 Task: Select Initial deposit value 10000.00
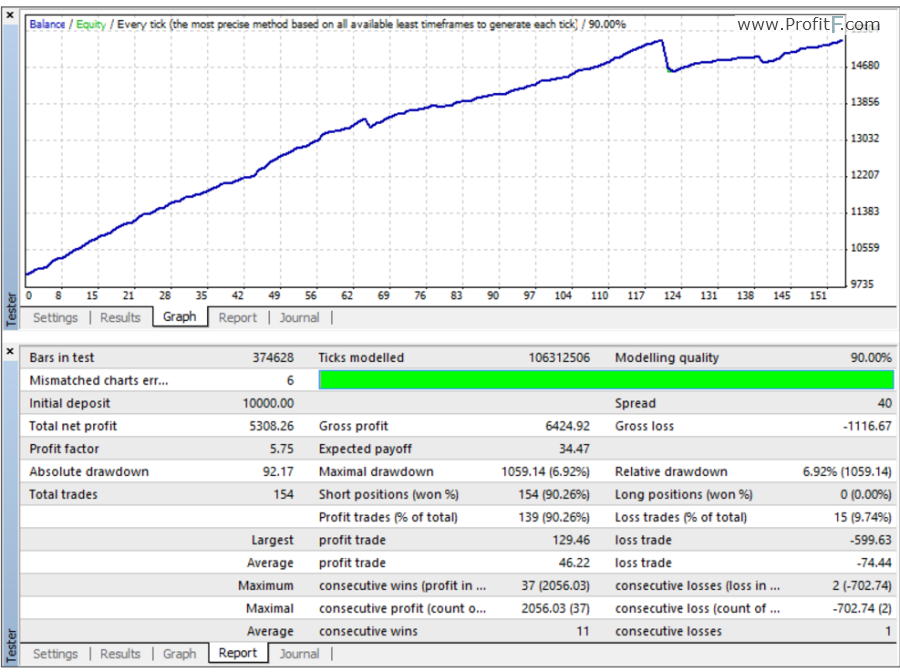pyautogui.click(x=268, y=403)
